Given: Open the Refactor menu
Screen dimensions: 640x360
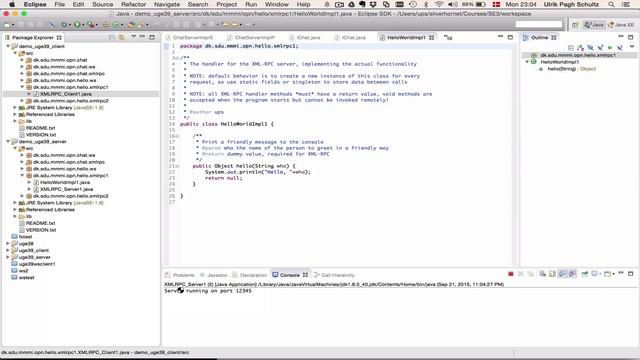Looking at the screenshot, I should (133, 4).
